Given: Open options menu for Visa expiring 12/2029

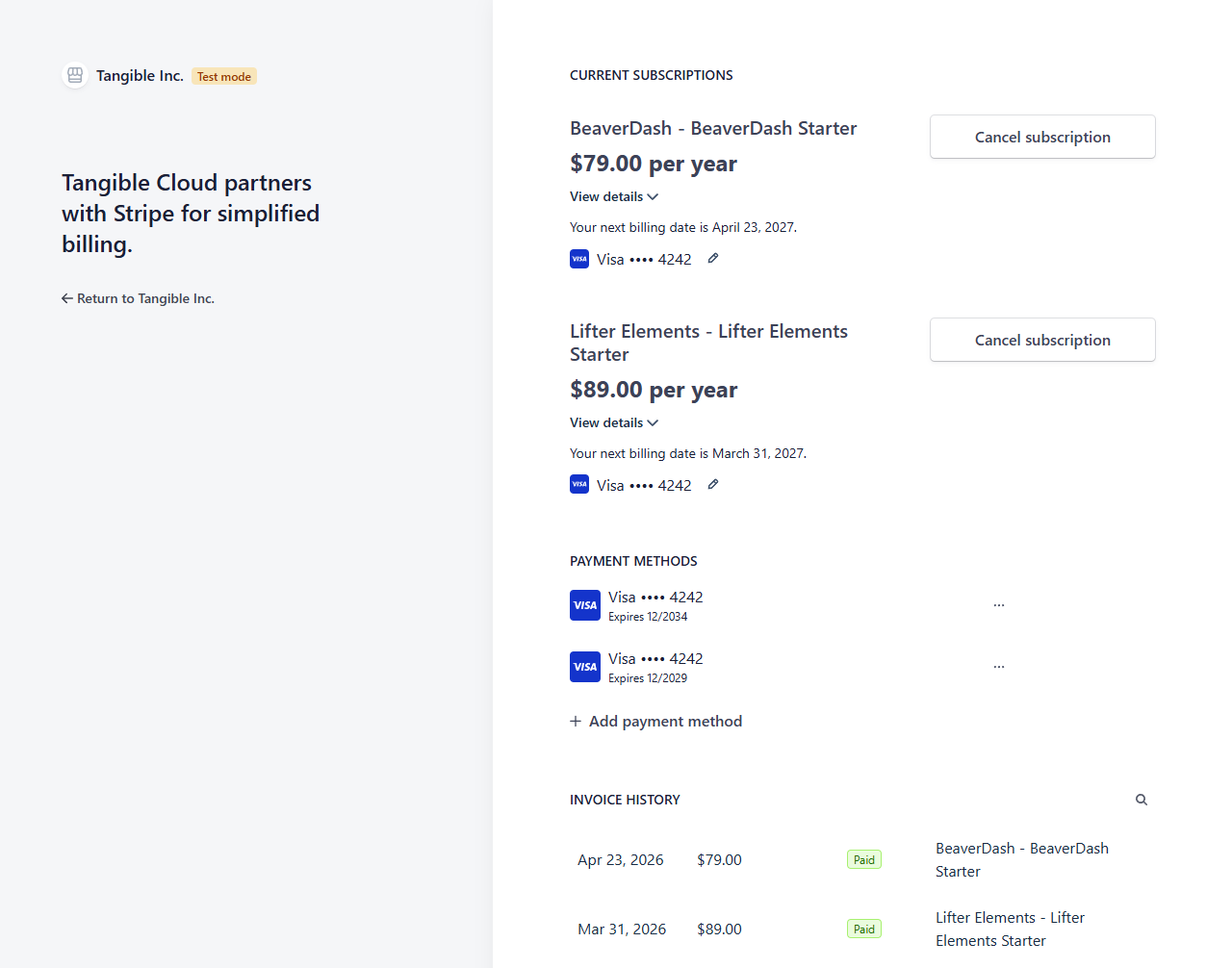Looking at the screenshot, I should tap(999, 667).
